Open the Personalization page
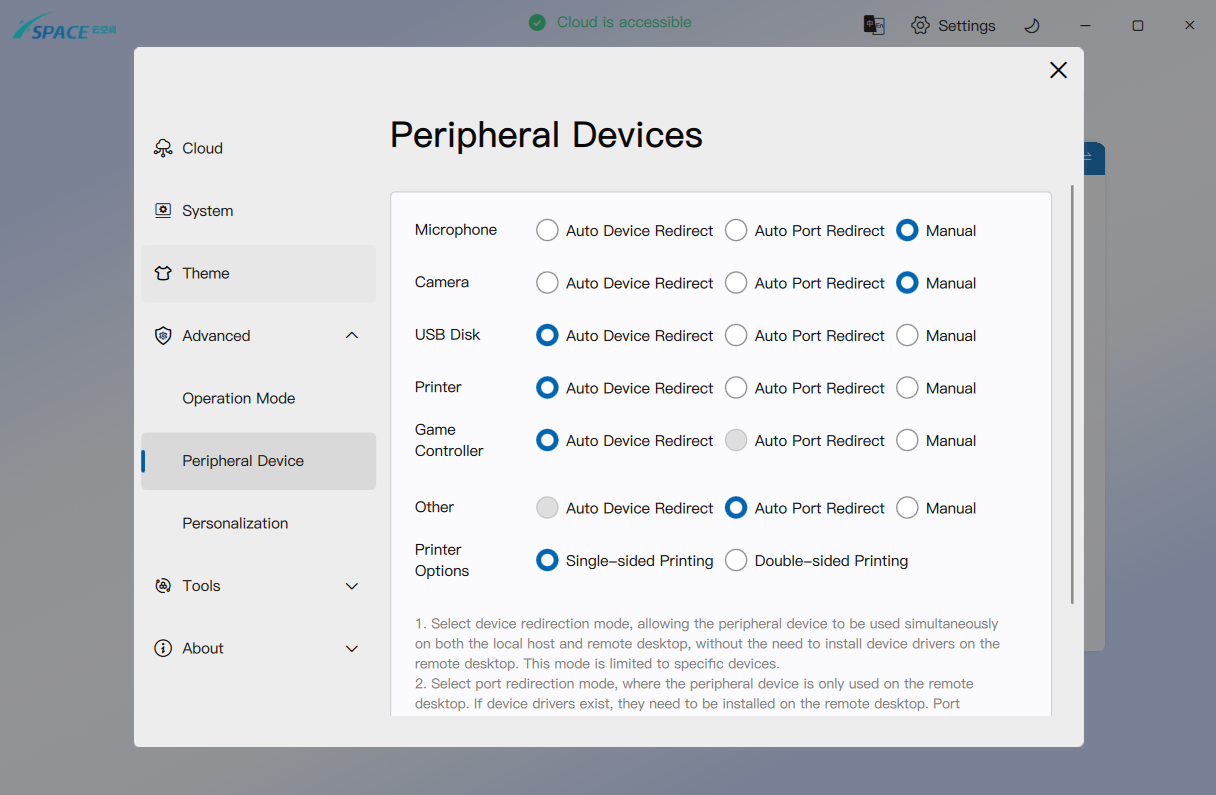 235,523
